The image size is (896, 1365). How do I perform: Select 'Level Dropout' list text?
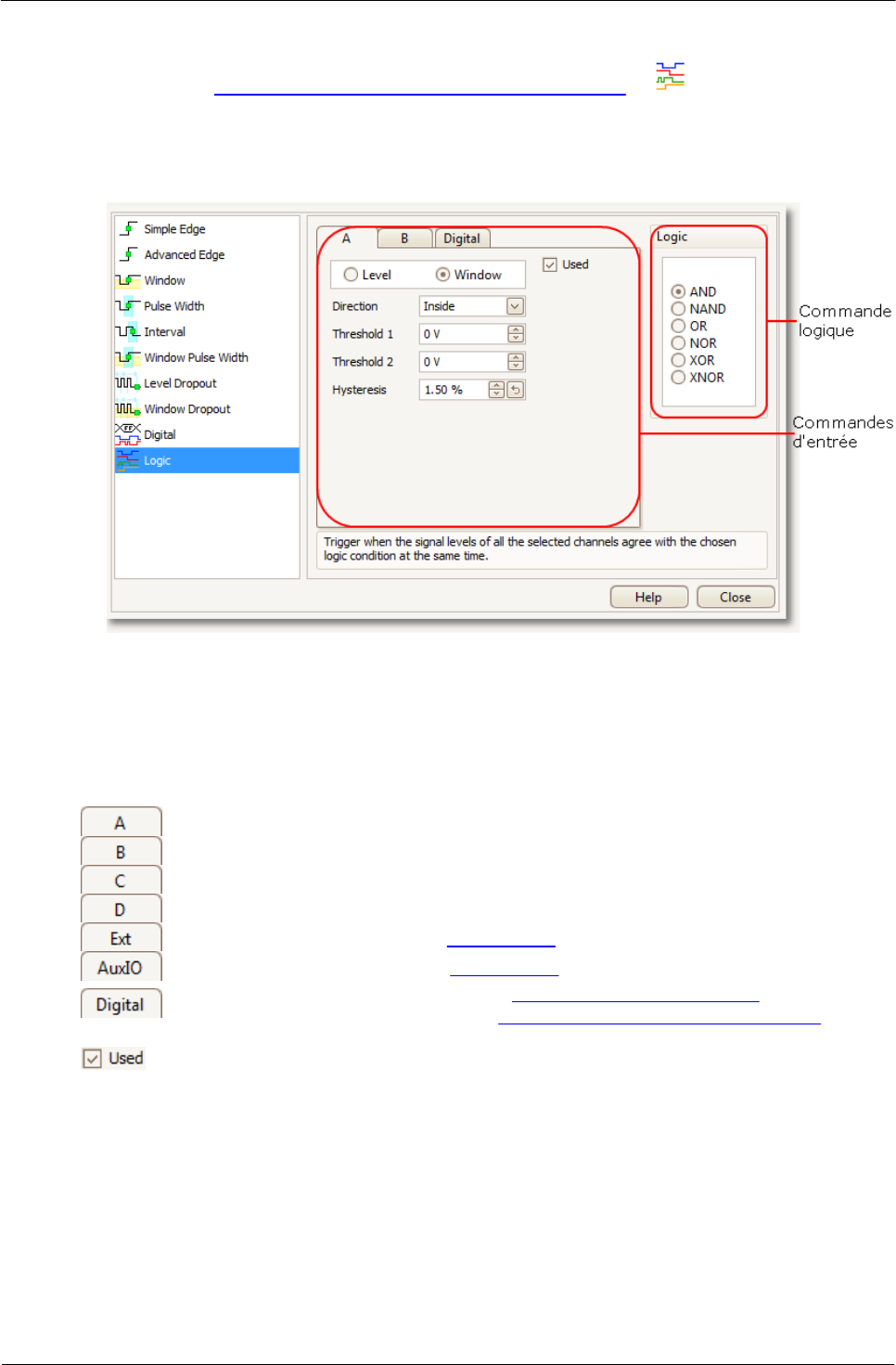coord(180,383)
